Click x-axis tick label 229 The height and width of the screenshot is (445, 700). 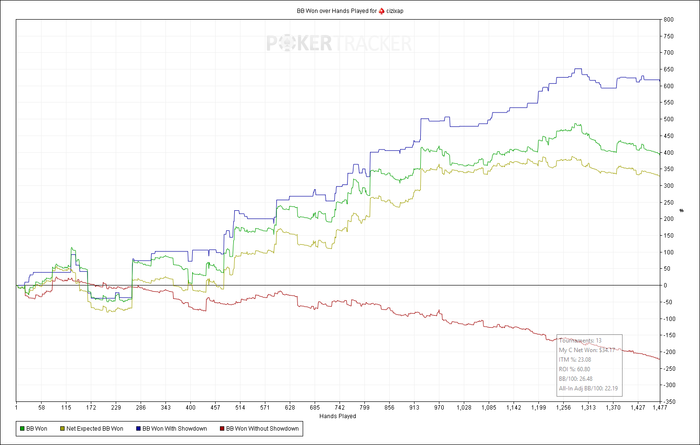click(x=116, y=408)
